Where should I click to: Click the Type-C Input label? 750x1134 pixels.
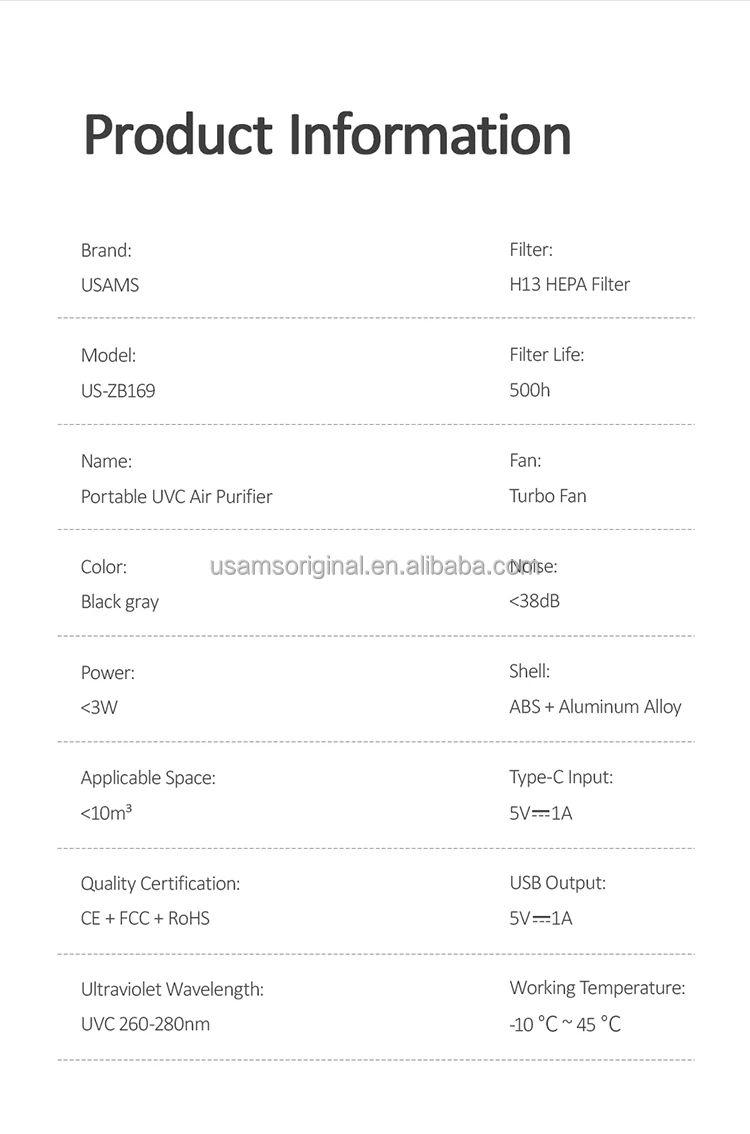[561, 777]
